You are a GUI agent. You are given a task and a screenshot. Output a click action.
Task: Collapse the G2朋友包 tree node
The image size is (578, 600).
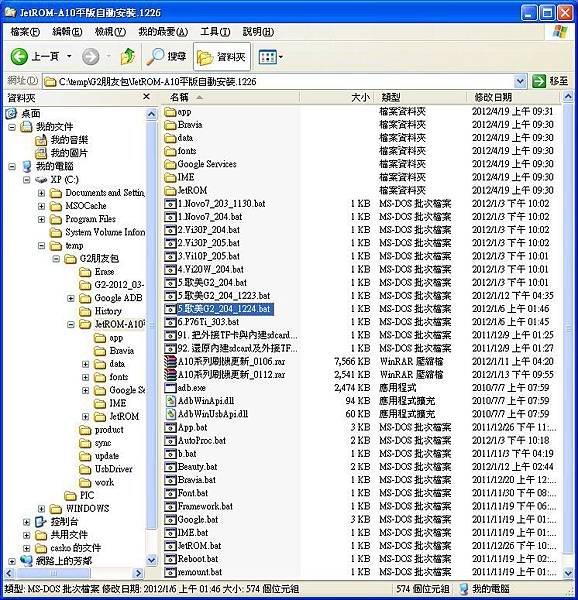56,259
